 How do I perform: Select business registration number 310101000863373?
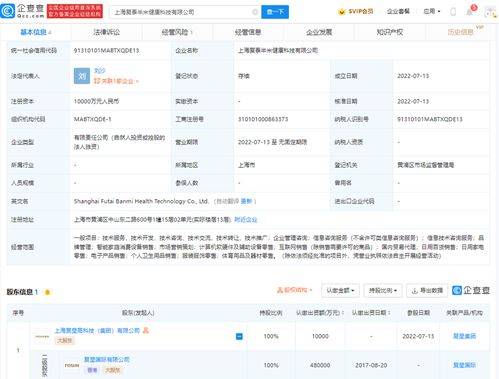pos(263,119)
